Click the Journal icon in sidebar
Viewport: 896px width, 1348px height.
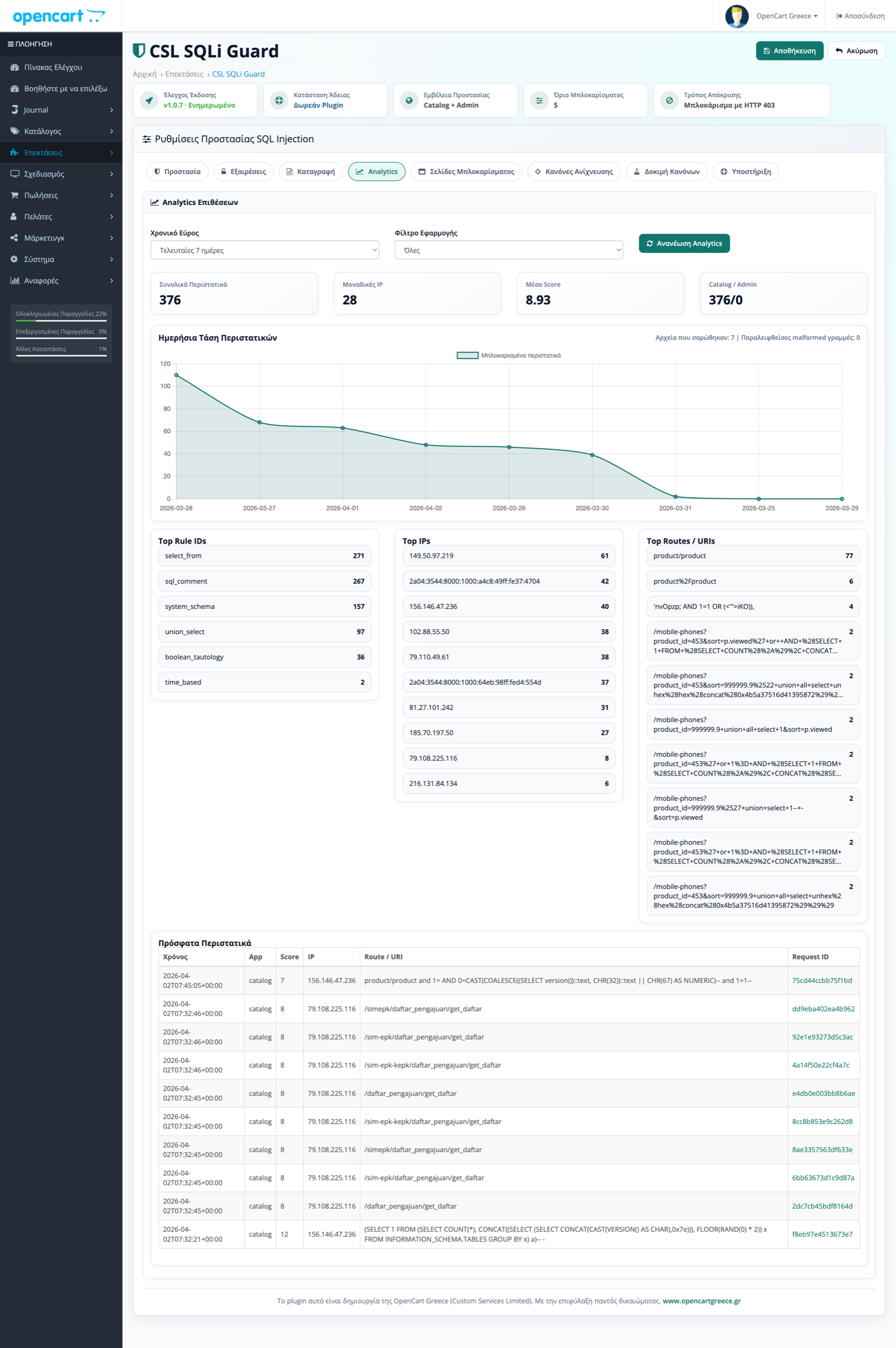click(15, 110)
